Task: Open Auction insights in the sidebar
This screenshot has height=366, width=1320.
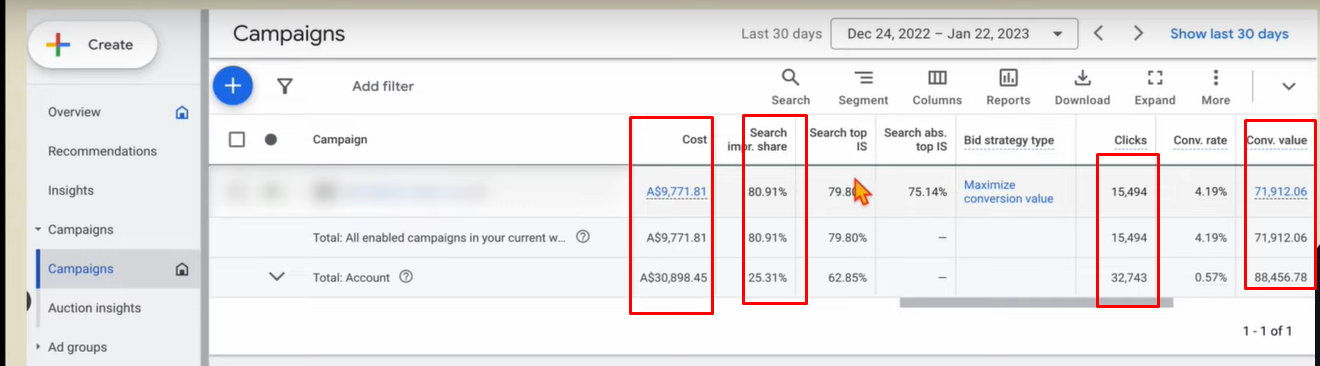Action: (x=95, y=308)
